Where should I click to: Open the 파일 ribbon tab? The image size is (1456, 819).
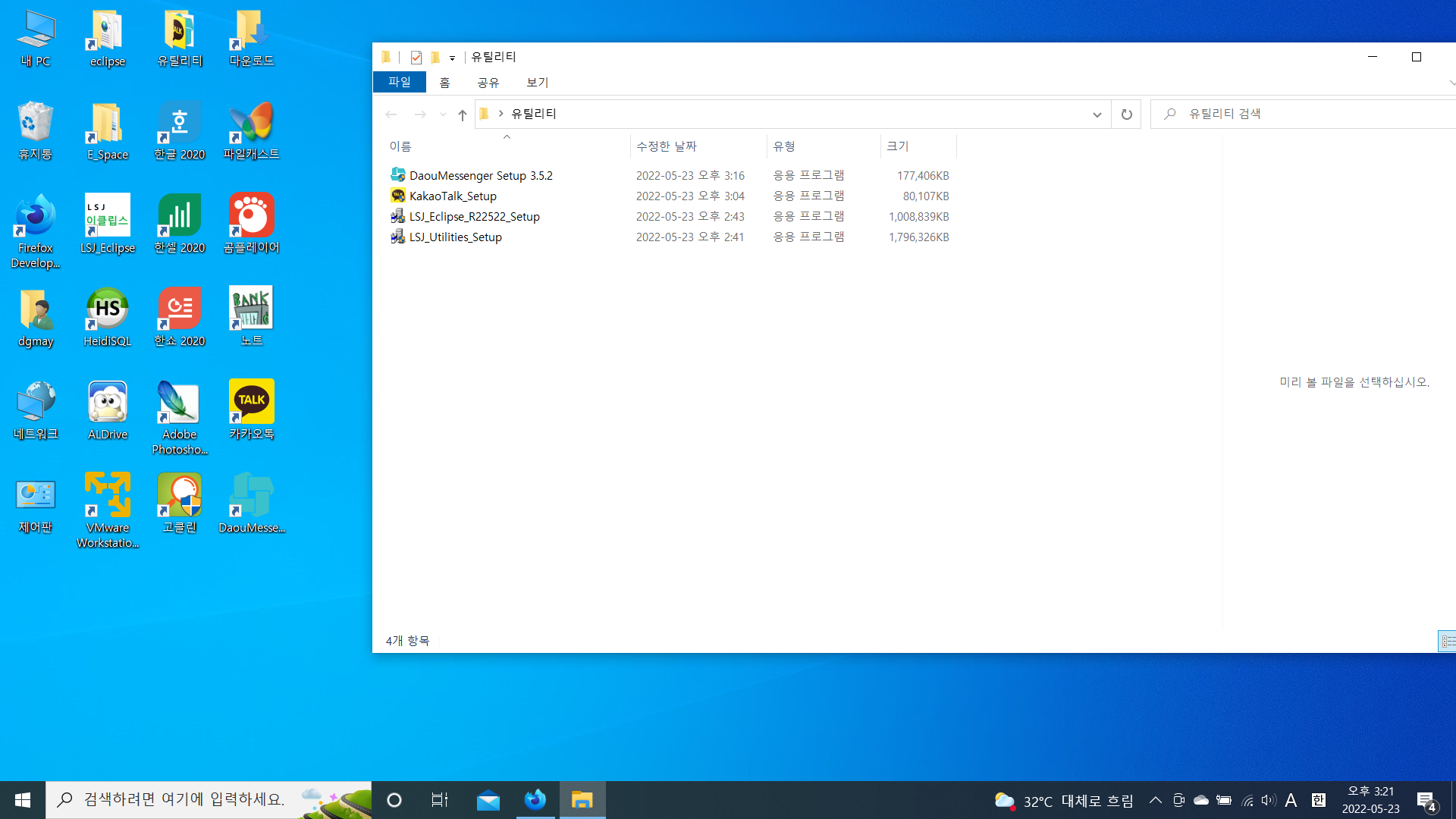tap(399, 82)
